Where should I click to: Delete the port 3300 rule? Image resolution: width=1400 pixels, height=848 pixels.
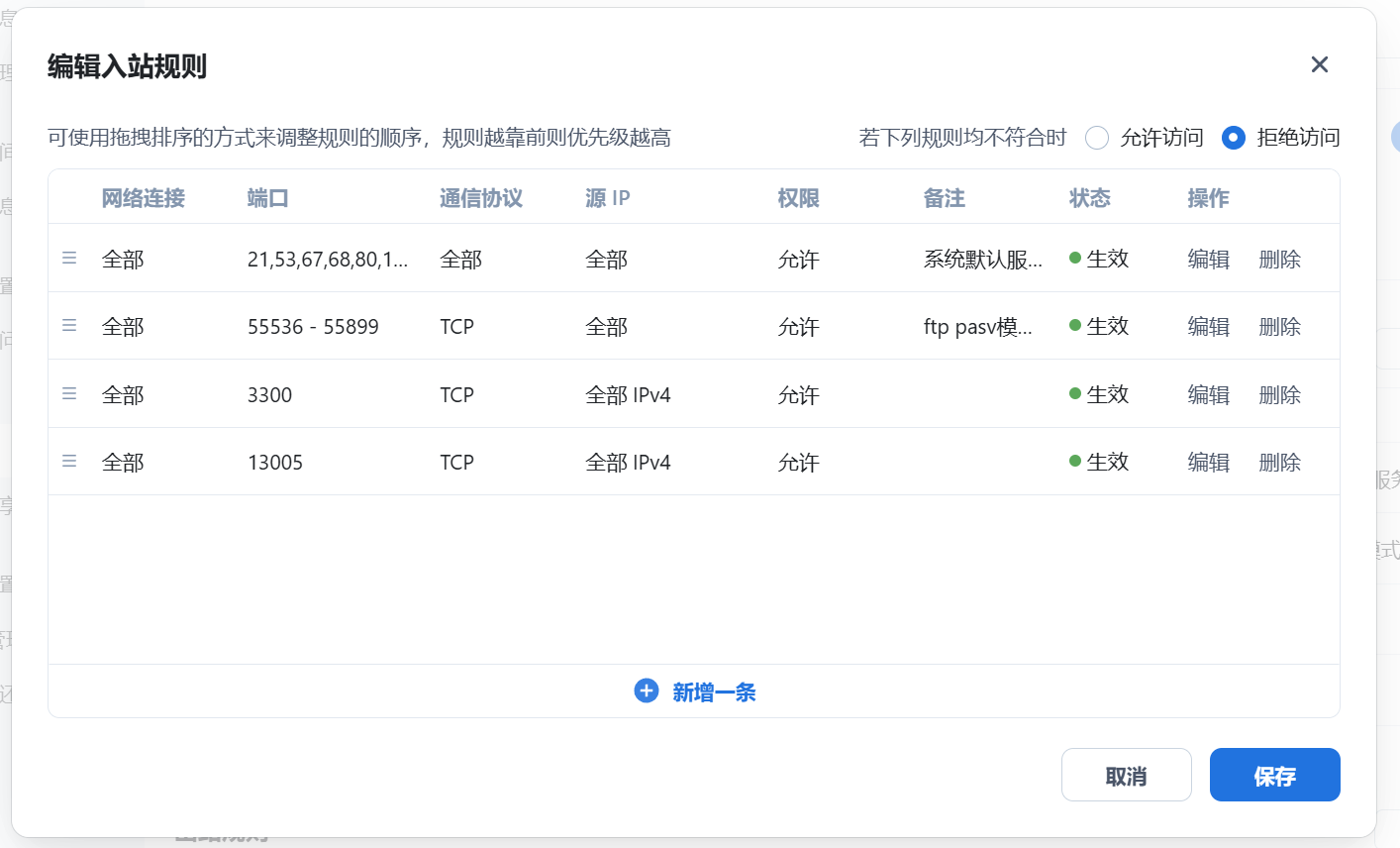pos(1280,395)
